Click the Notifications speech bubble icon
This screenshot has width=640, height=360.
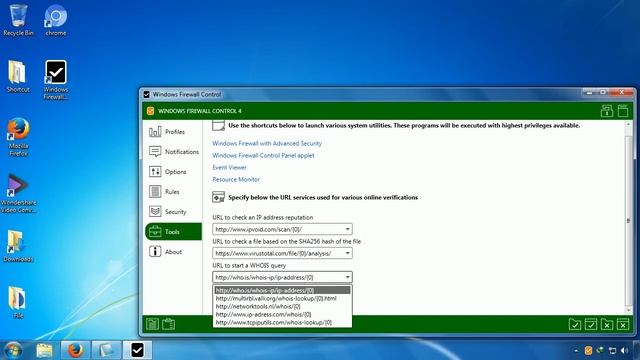pyautogui.click(x=155, y=152)
